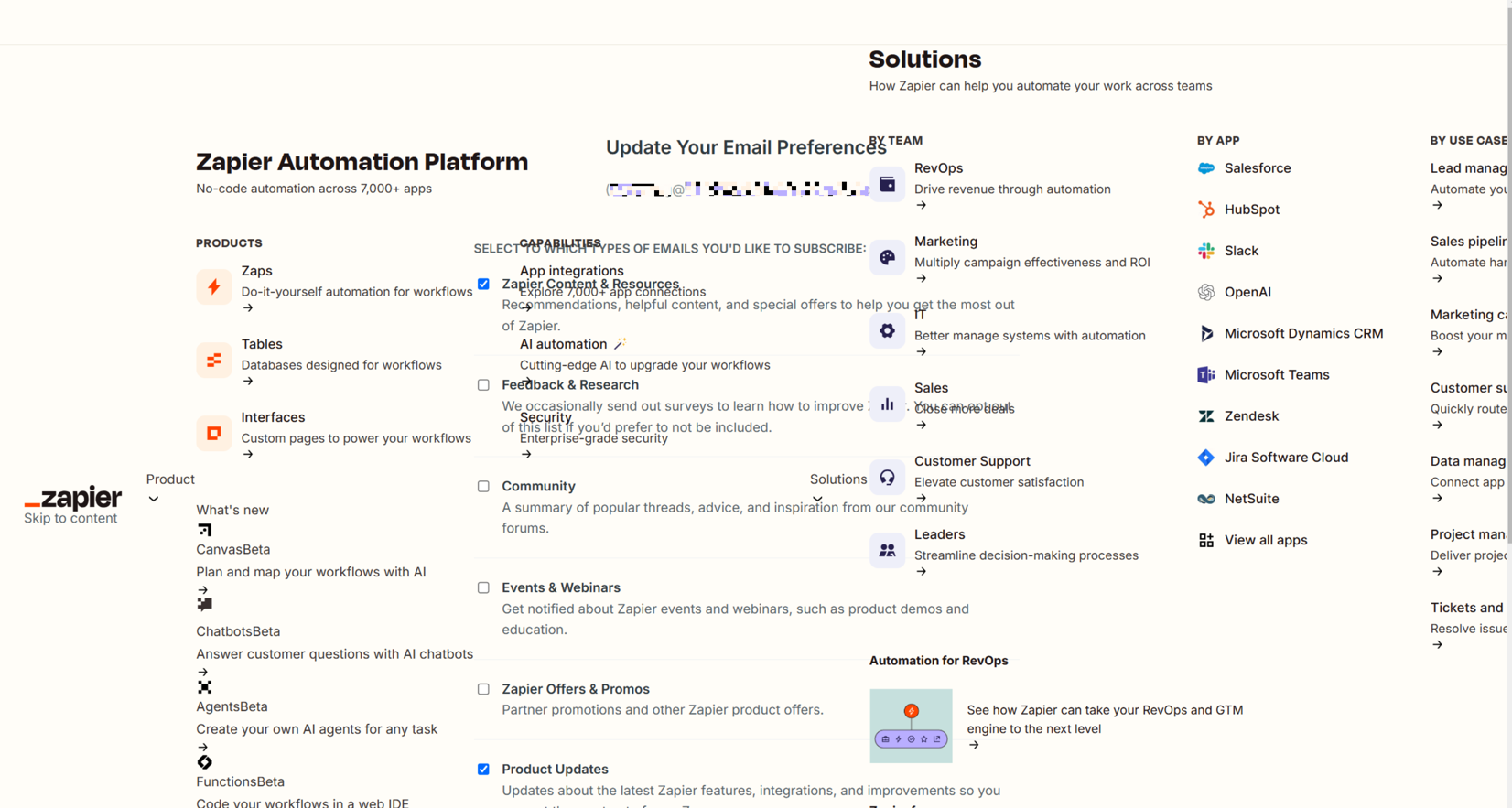Click the Salesforce cloud logo
This screenshot has height=808, width=1512.
click(1206, 168)
